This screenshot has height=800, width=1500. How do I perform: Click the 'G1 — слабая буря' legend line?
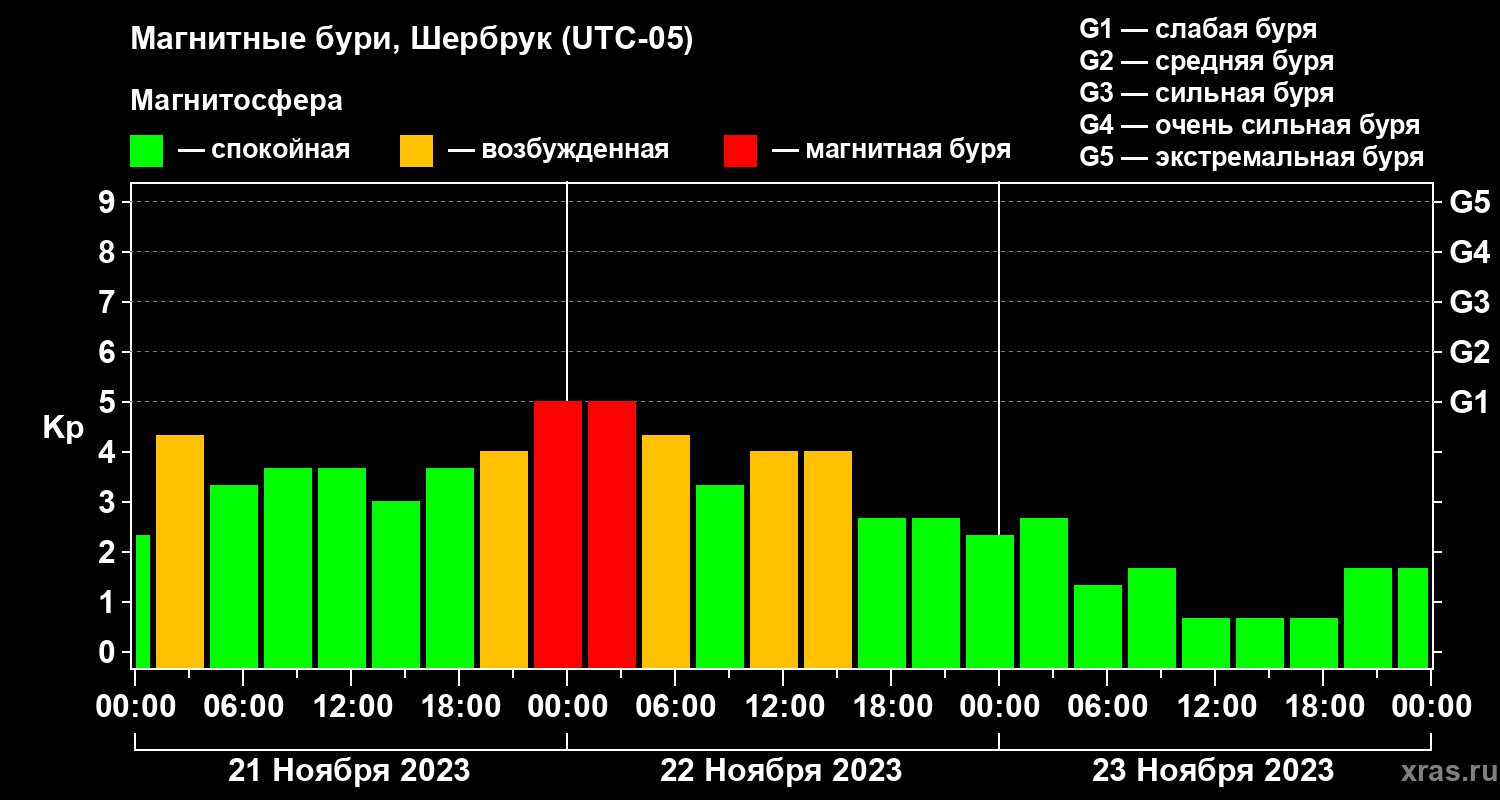coord(1198,29)
